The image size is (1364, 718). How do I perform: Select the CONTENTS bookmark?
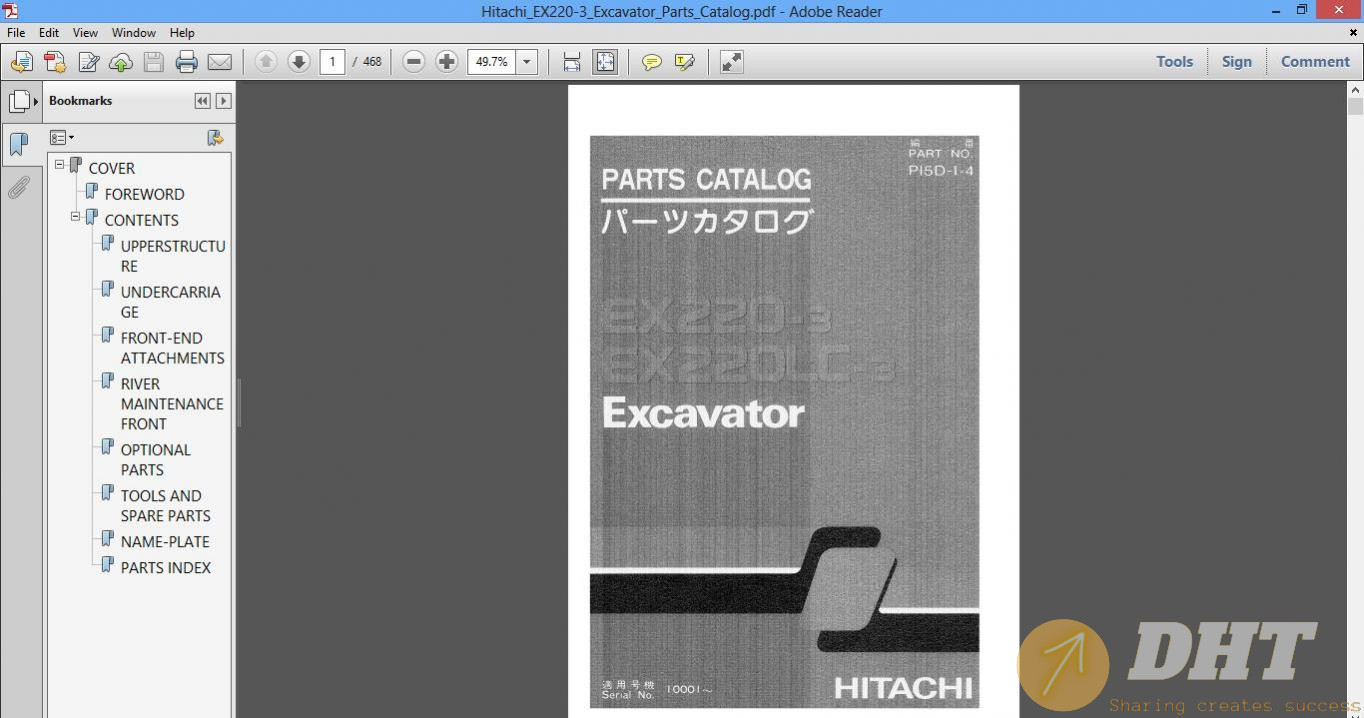[141, 220]
